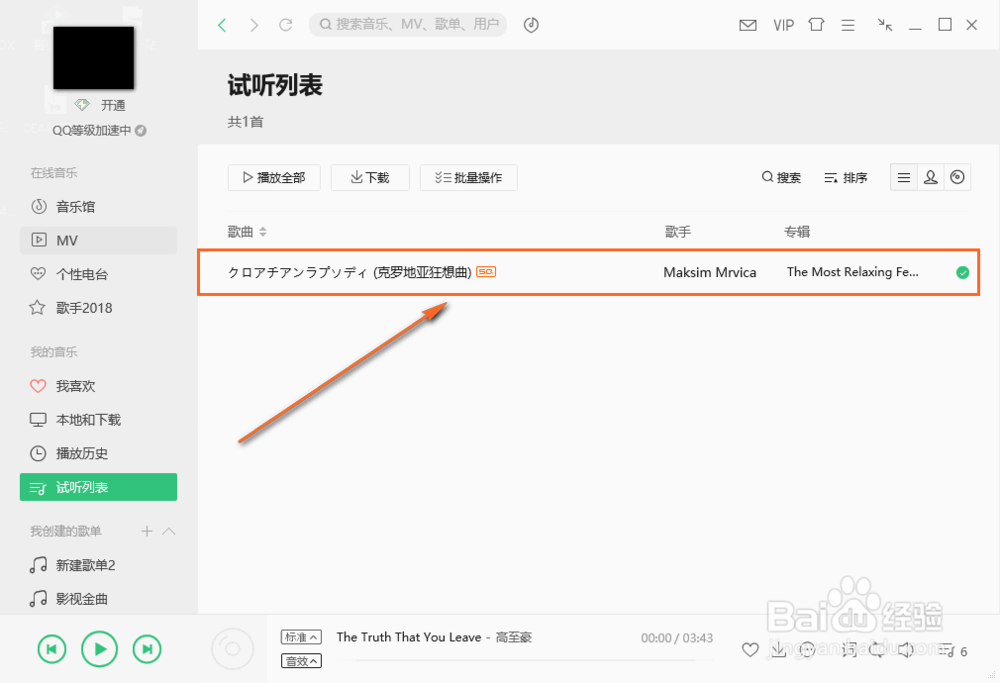The image size is (1000, 683).
Task: Click artist 高至豪 in the player bar
Action: click(514, 637)
